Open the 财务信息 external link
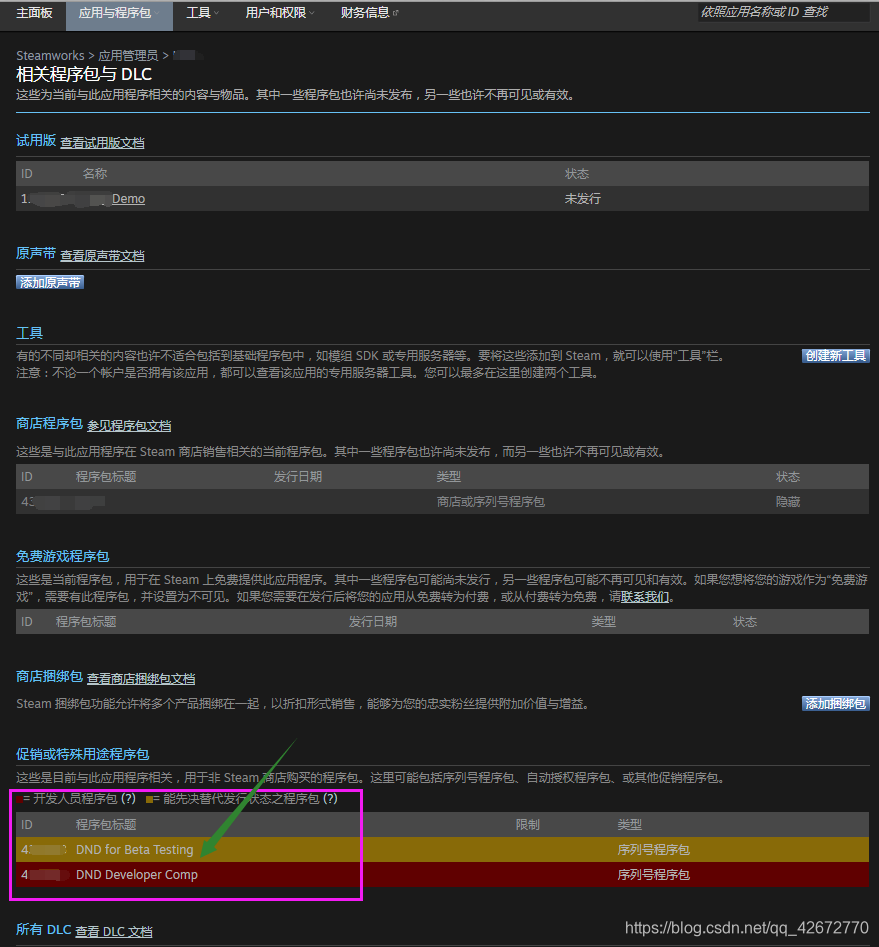 tap(369, 13)
